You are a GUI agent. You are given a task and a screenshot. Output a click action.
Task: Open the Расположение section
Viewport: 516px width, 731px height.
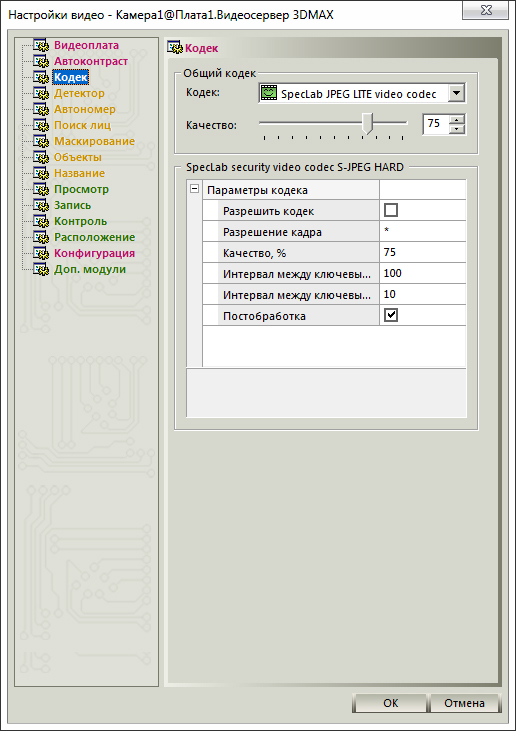point(95,237)
